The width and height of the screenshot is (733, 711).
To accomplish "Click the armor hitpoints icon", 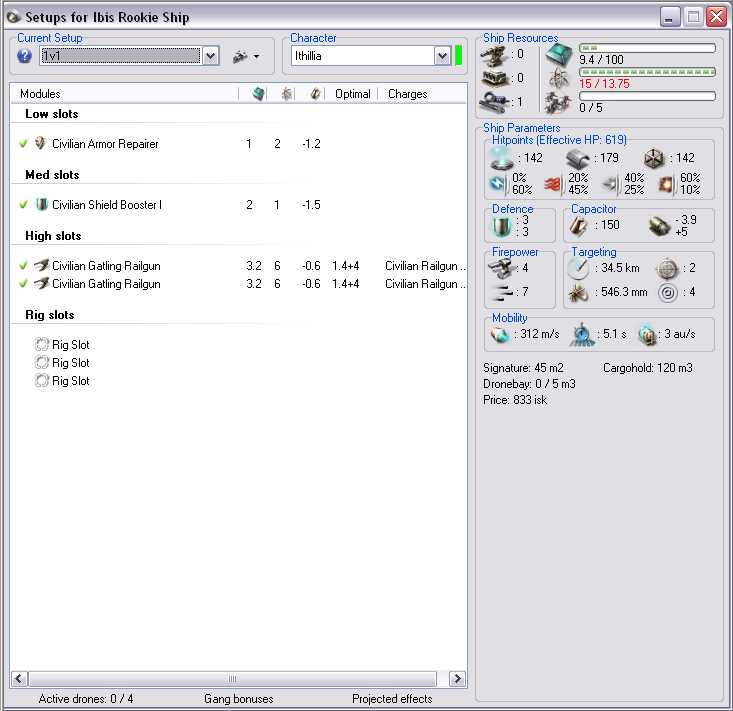I will 578,158.
